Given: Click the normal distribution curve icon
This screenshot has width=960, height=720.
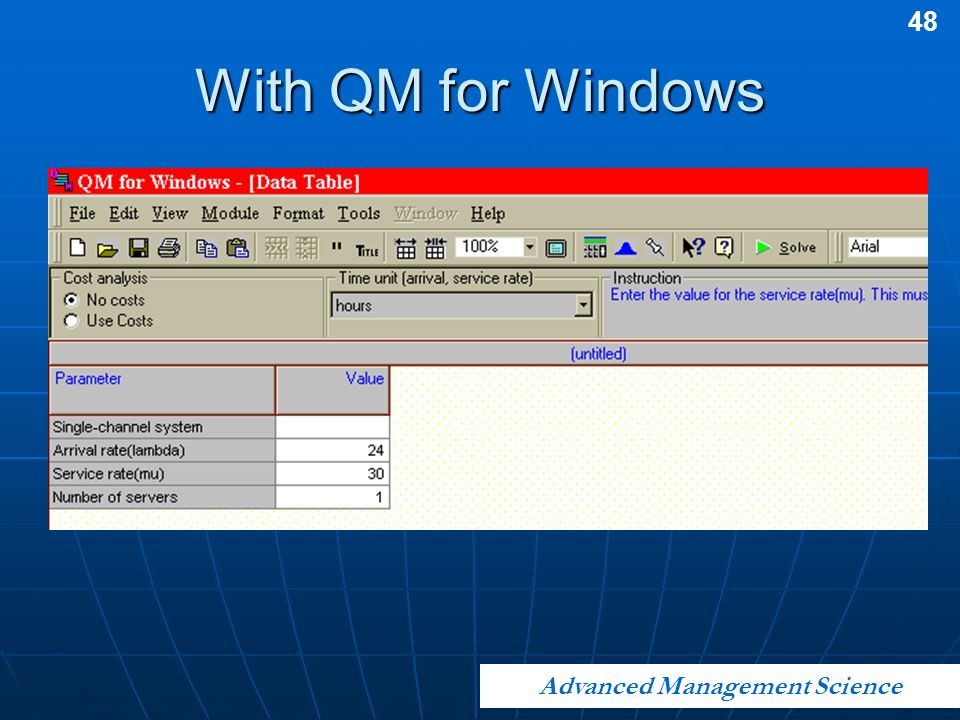Looking at the screenshot, I should point(625,248).
